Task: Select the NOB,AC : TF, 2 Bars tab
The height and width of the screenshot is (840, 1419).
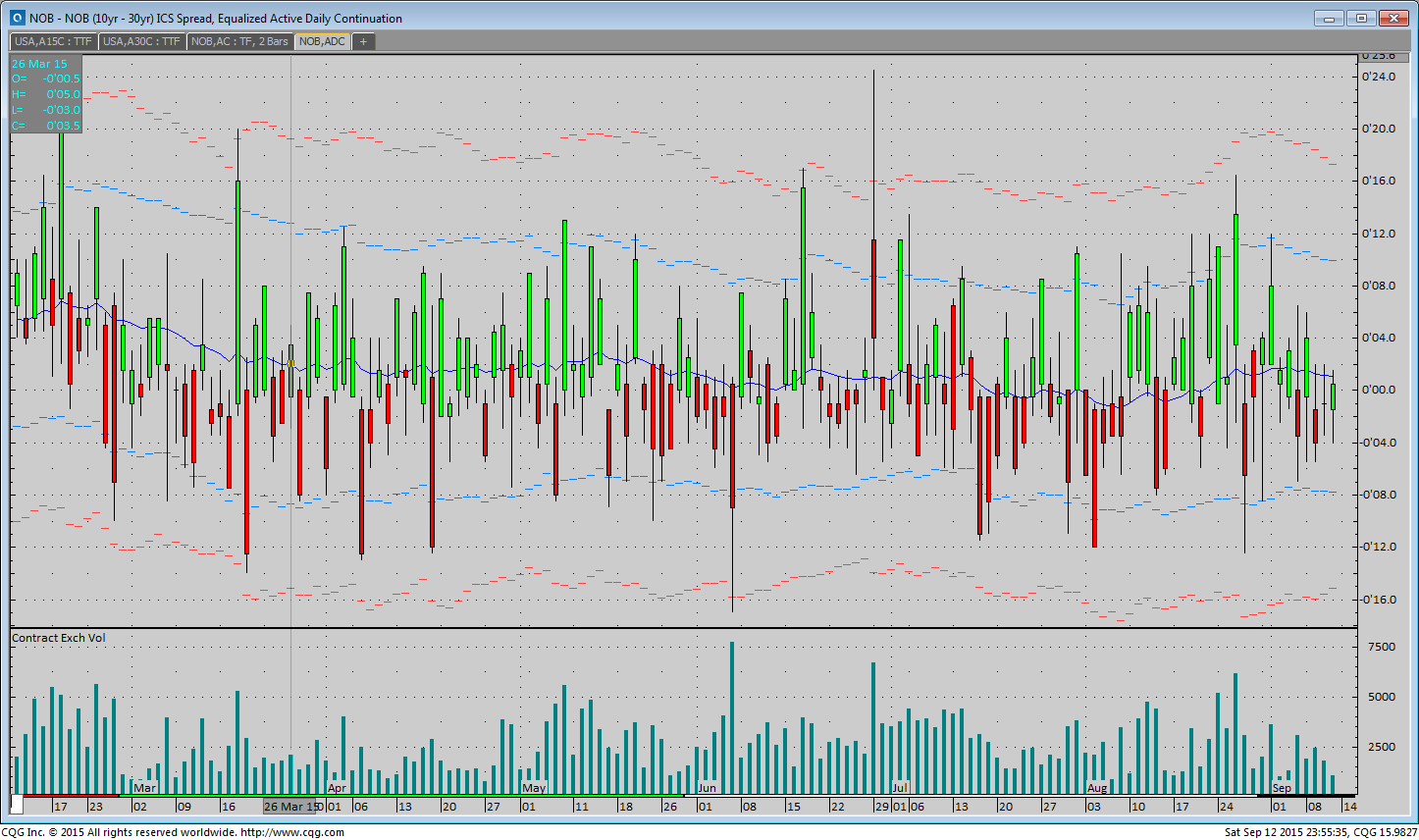Action: [x=240, y=41]
